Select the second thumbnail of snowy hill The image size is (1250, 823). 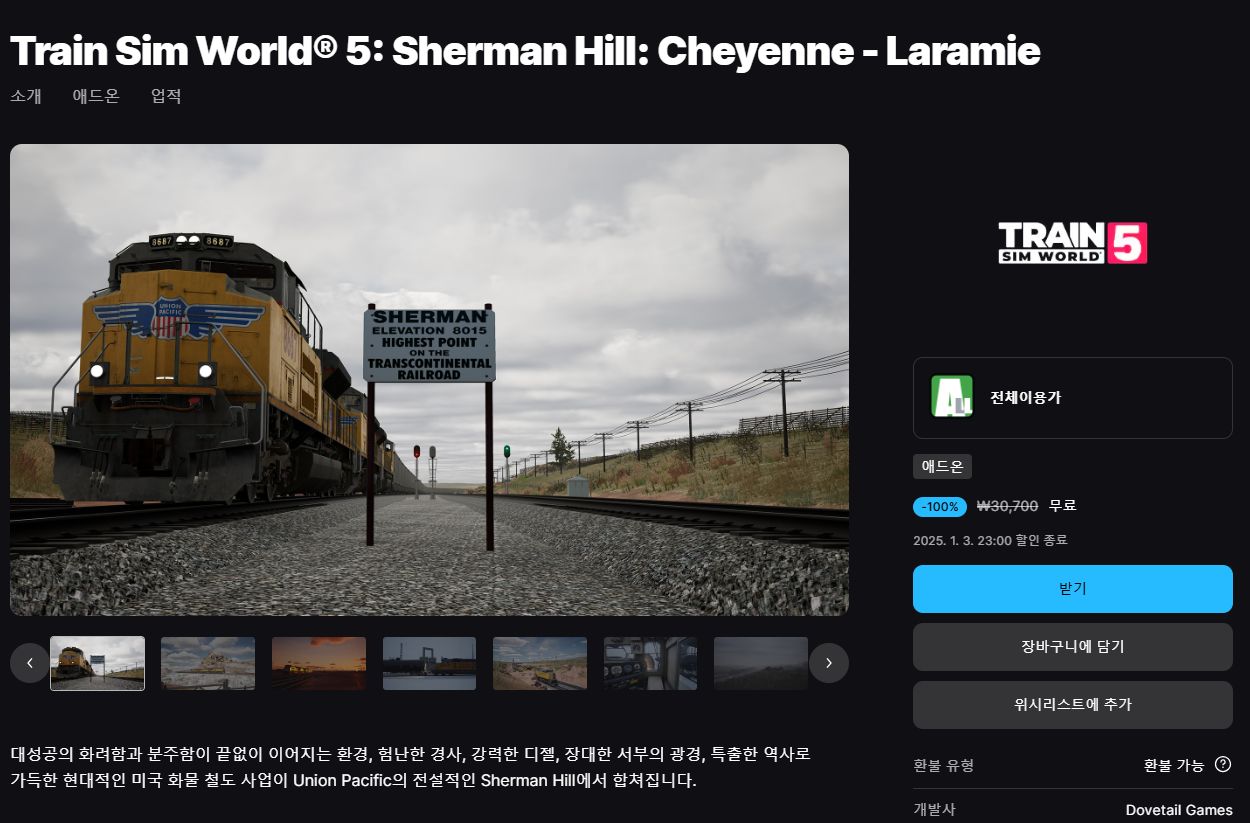click(x=208, y=663)
